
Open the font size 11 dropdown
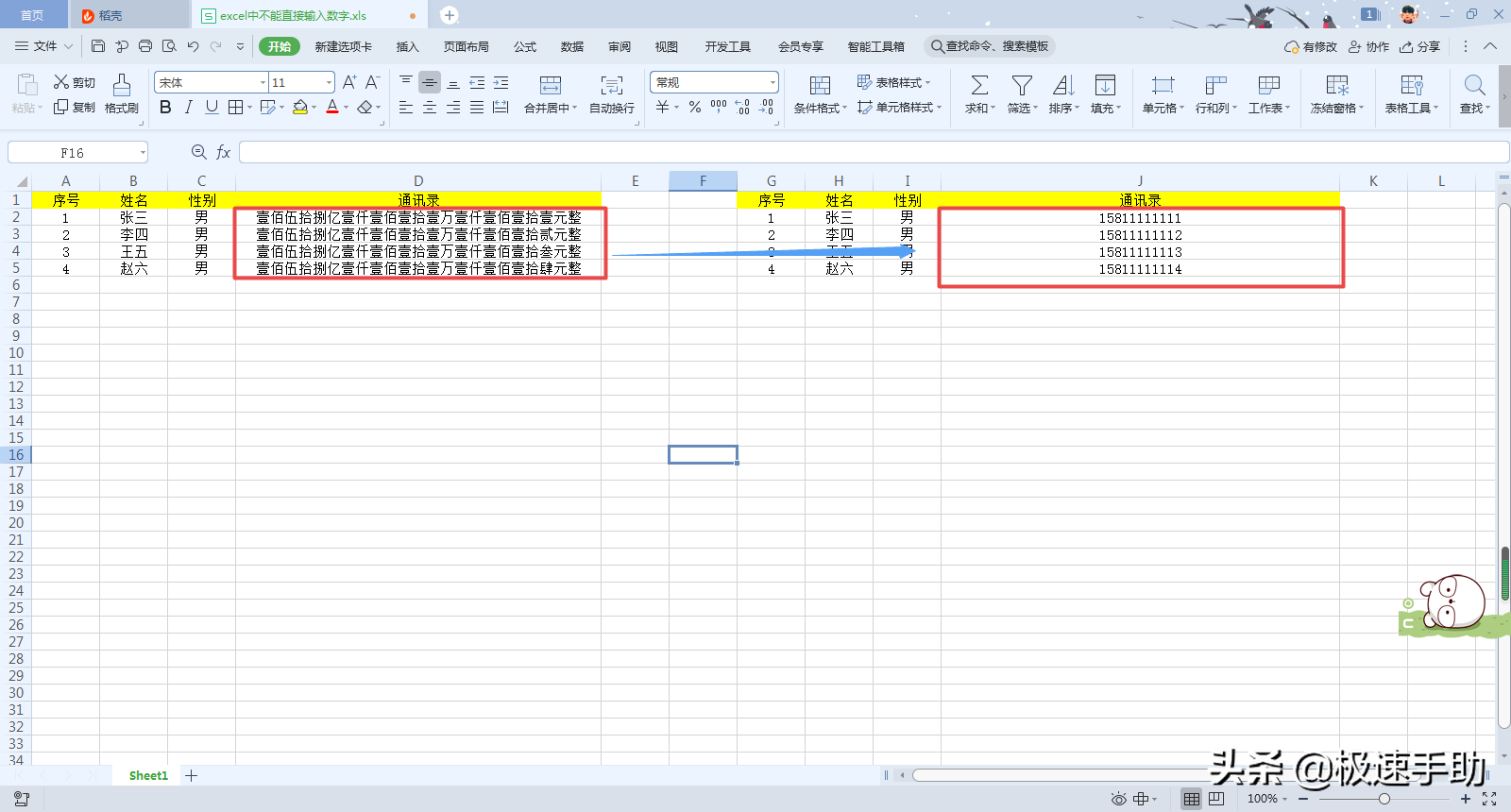[329, 83]
